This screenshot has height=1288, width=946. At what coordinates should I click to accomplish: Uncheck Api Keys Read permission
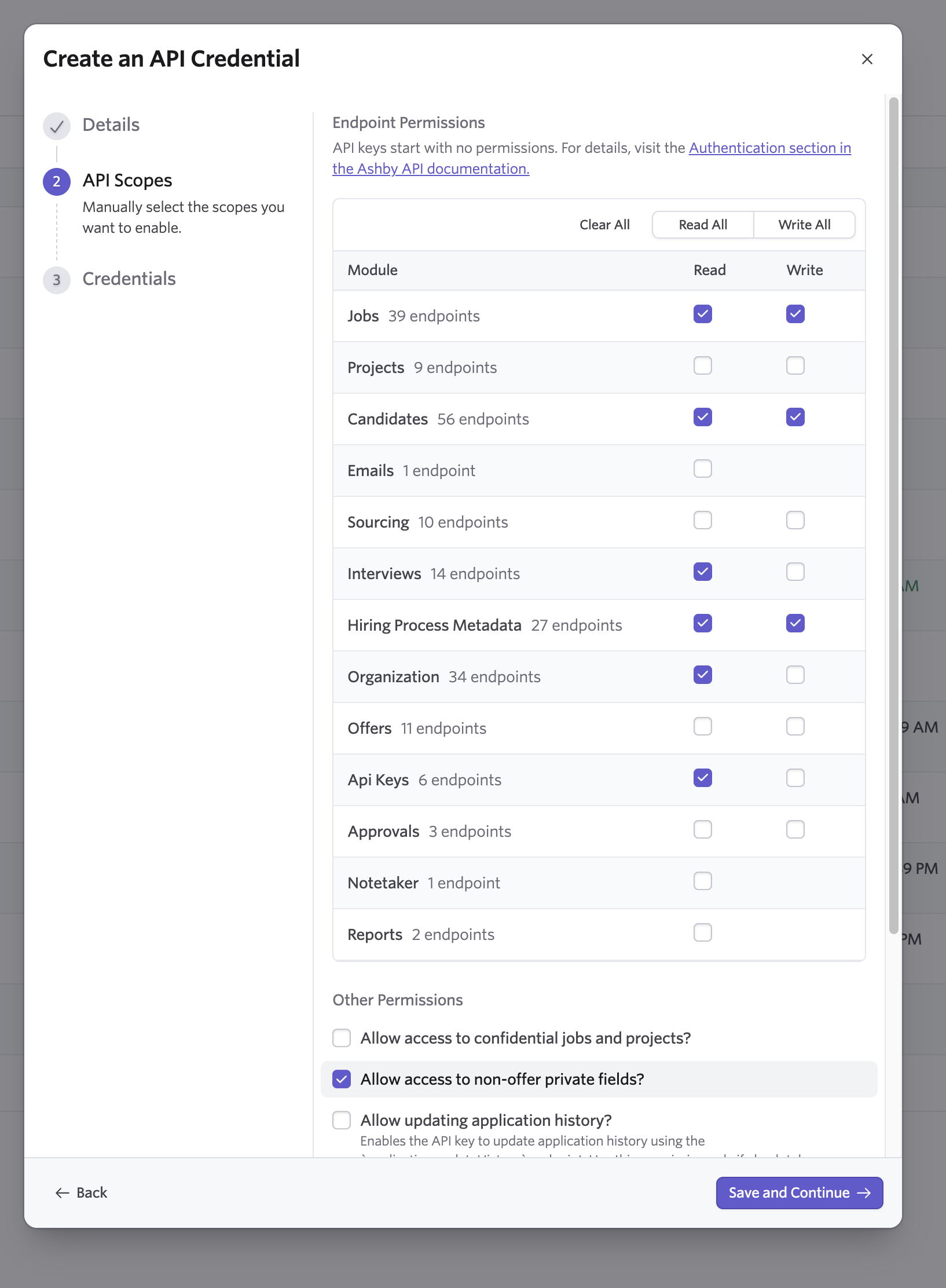point(702,778)
